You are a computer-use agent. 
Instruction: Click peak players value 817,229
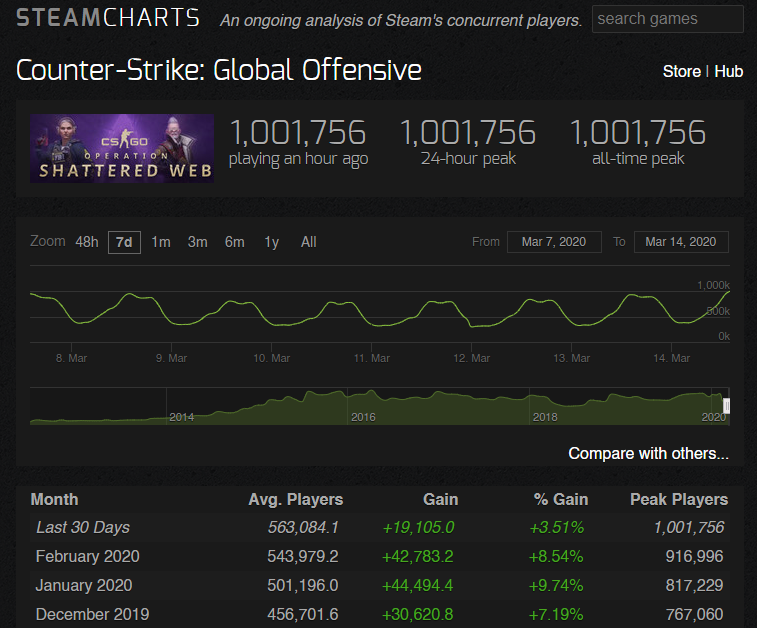pyautogui.click(x=694, y=586)
